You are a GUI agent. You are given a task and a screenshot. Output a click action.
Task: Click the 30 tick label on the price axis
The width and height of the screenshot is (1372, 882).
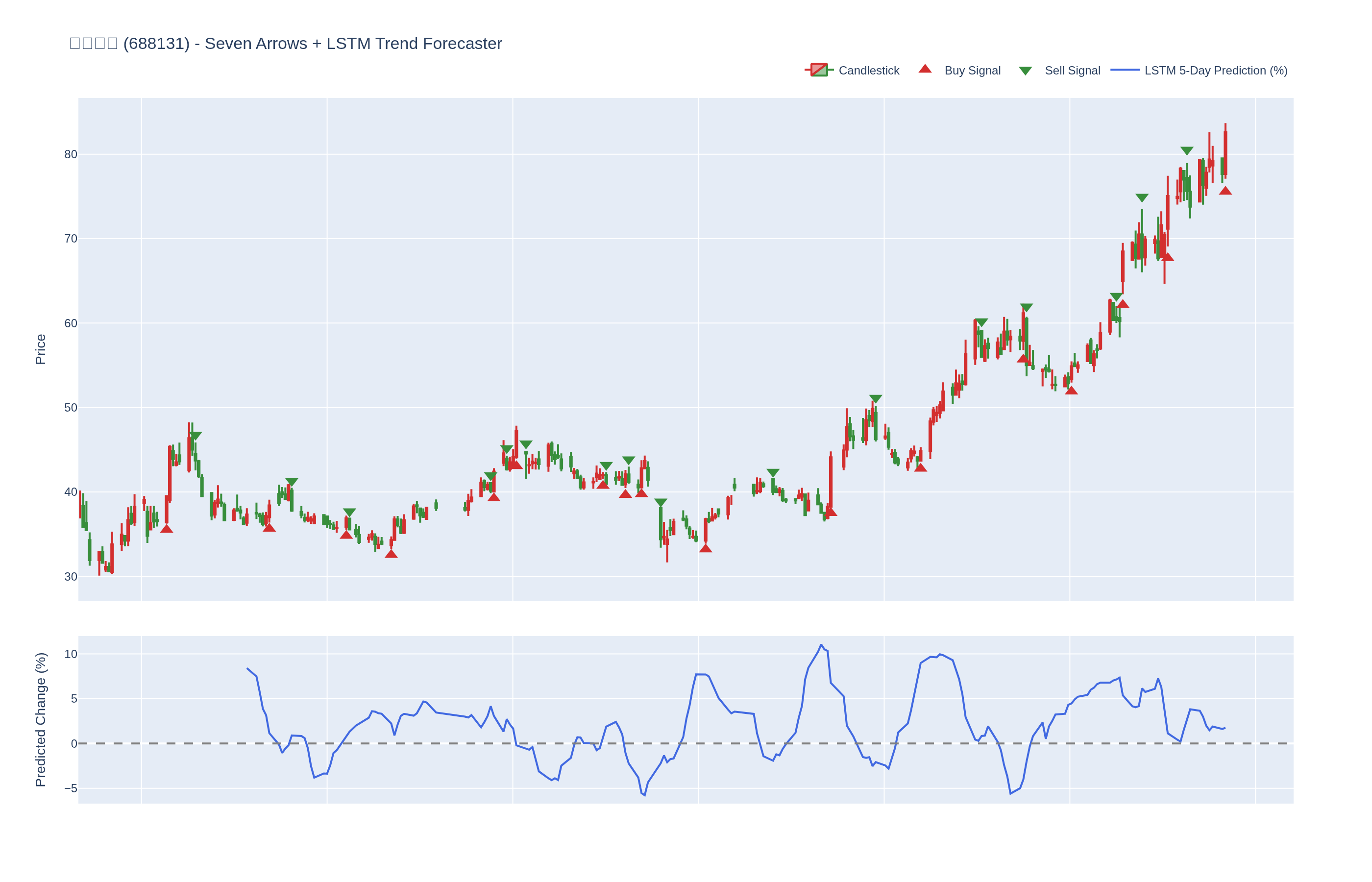(71, 577)
